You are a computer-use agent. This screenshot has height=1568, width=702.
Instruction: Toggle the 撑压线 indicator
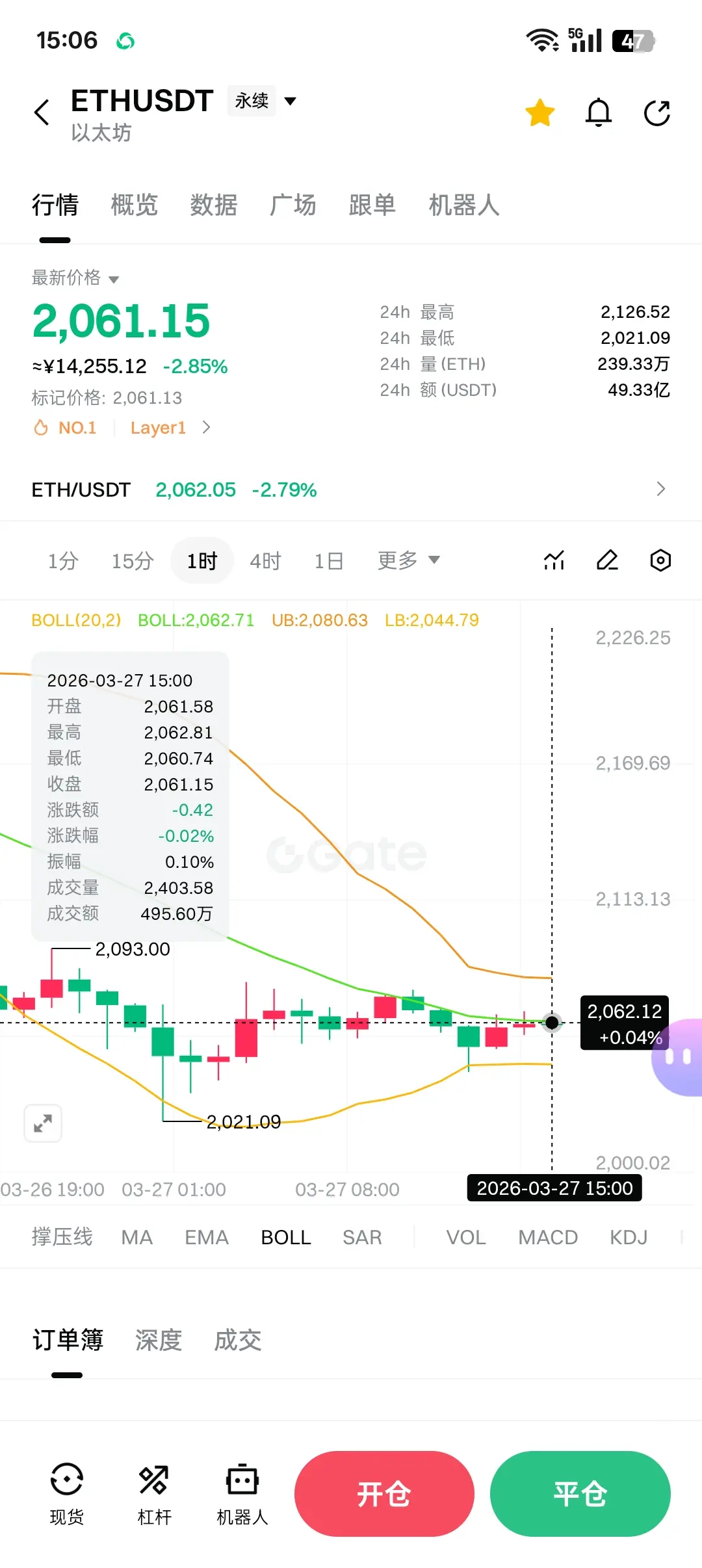[x=62, y=1236]
